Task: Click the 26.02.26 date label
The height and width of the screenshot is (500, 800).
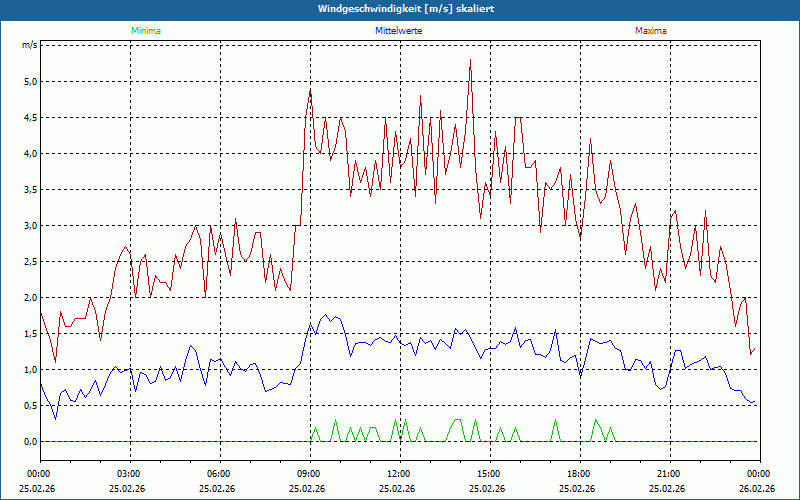Action: tap(758, 489)
